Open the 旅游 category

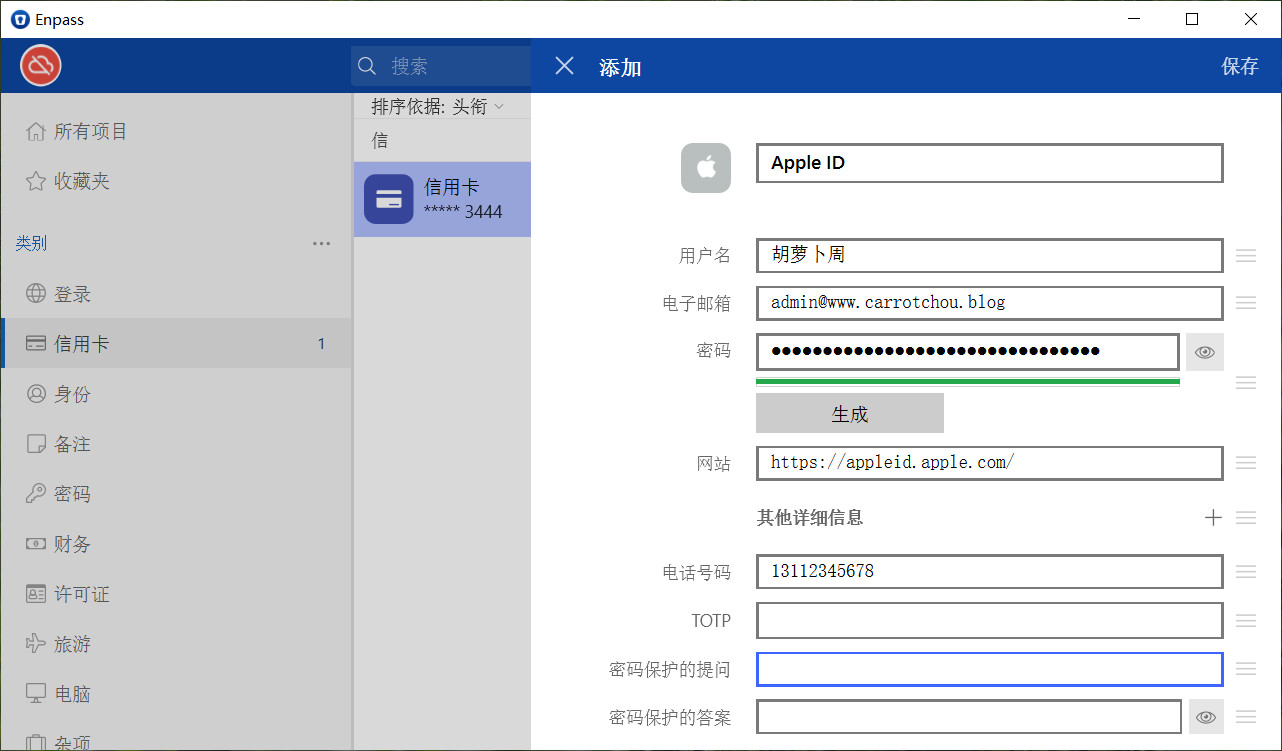176,644
